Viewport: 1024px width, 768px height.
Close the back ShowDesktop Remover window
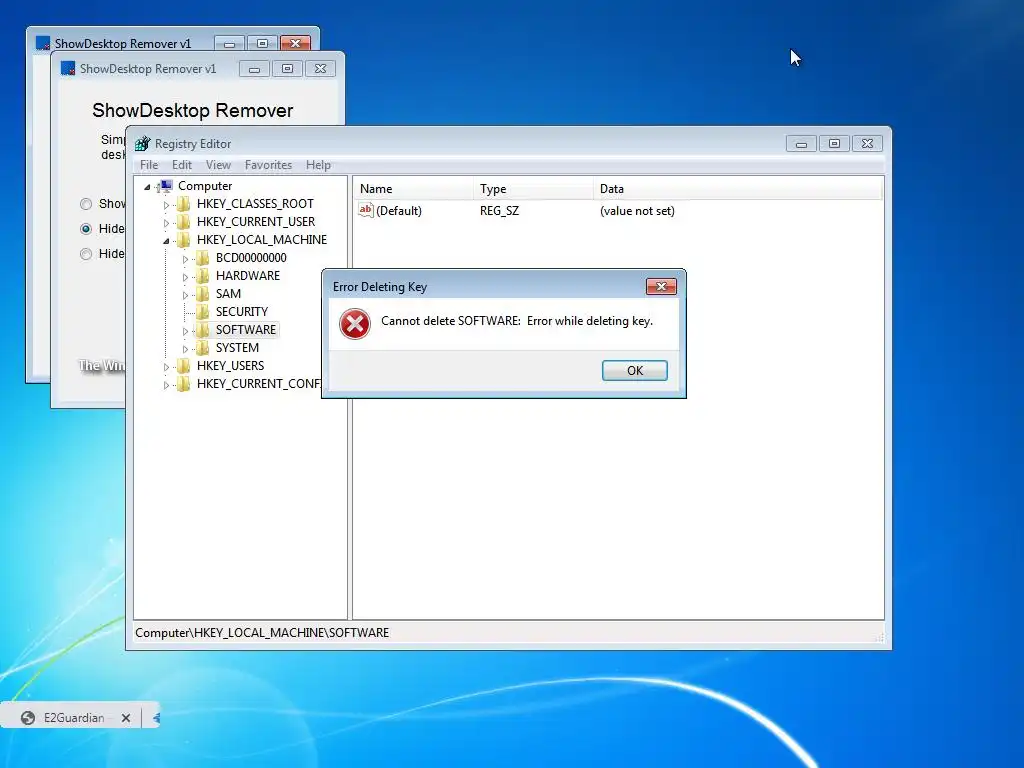295,44
